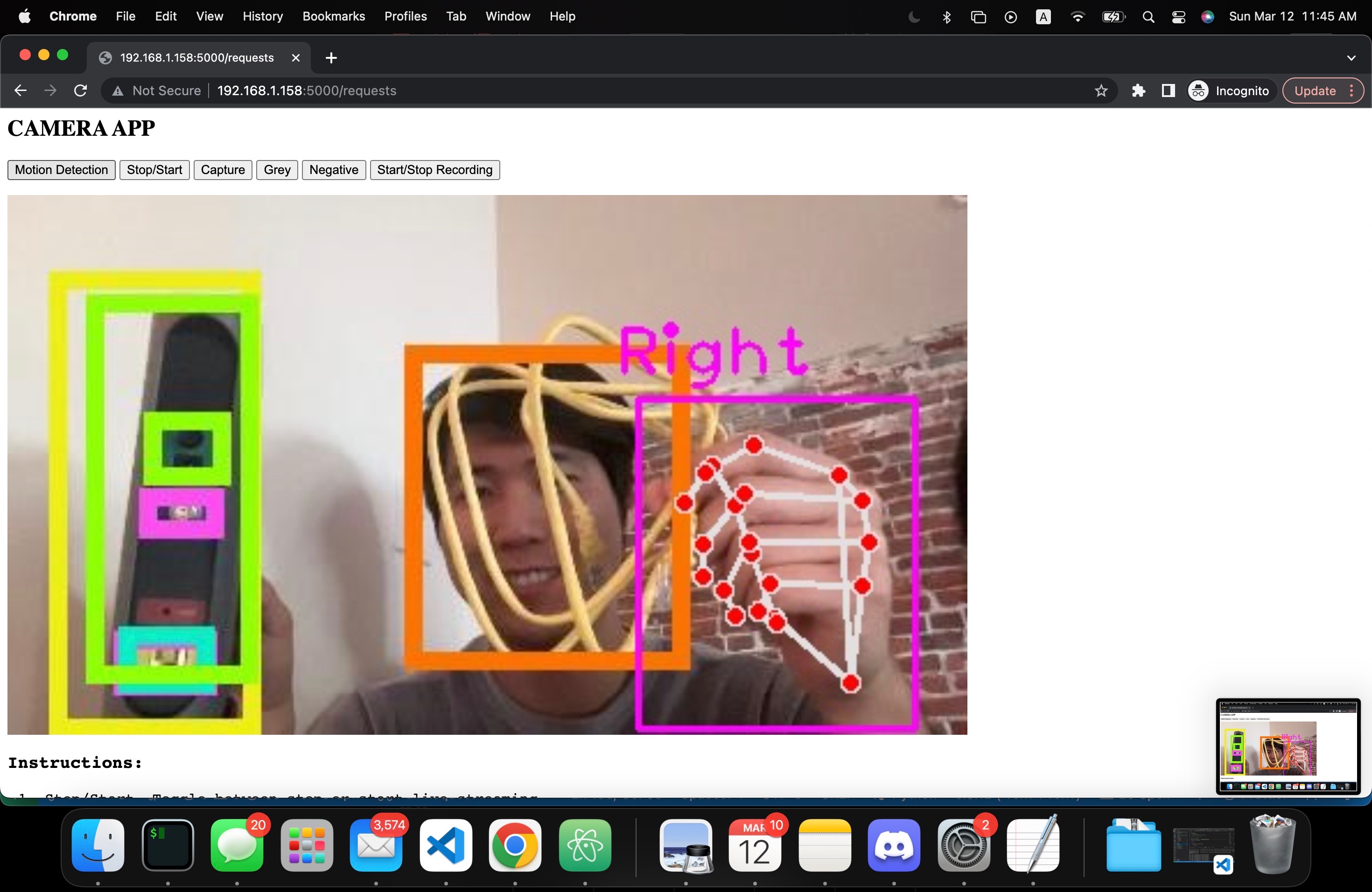Open the Terminal app in the dock
Screen dimensions: 1372x892
(x=168, y=845)
